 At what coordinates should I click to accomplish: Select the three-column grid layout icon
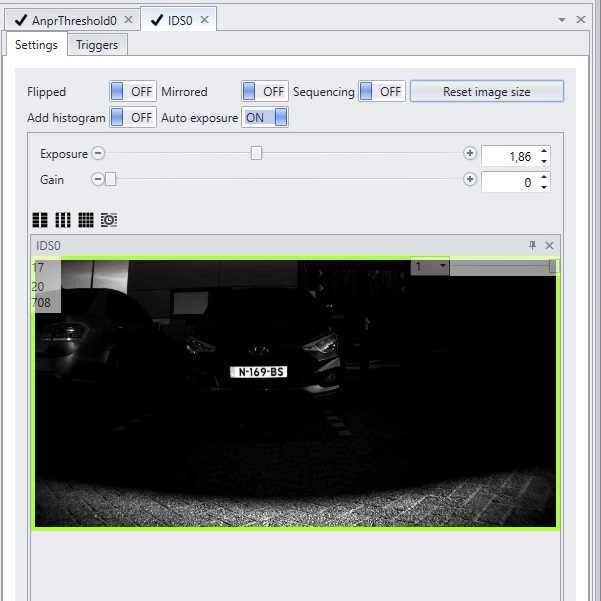coord(63,220)
